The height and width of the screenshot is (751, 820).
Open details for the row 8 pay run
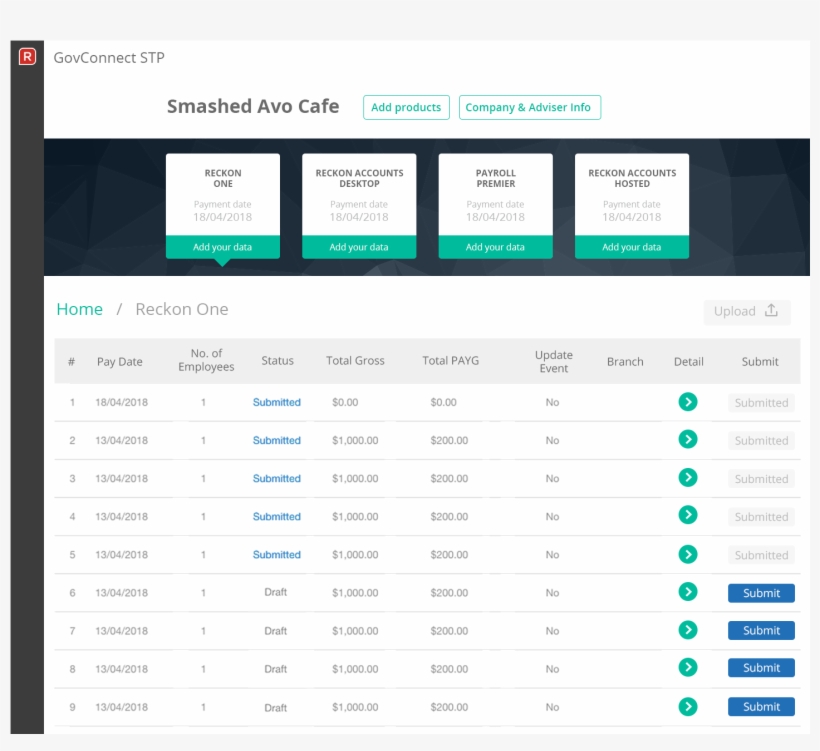[x=688, y=668]
